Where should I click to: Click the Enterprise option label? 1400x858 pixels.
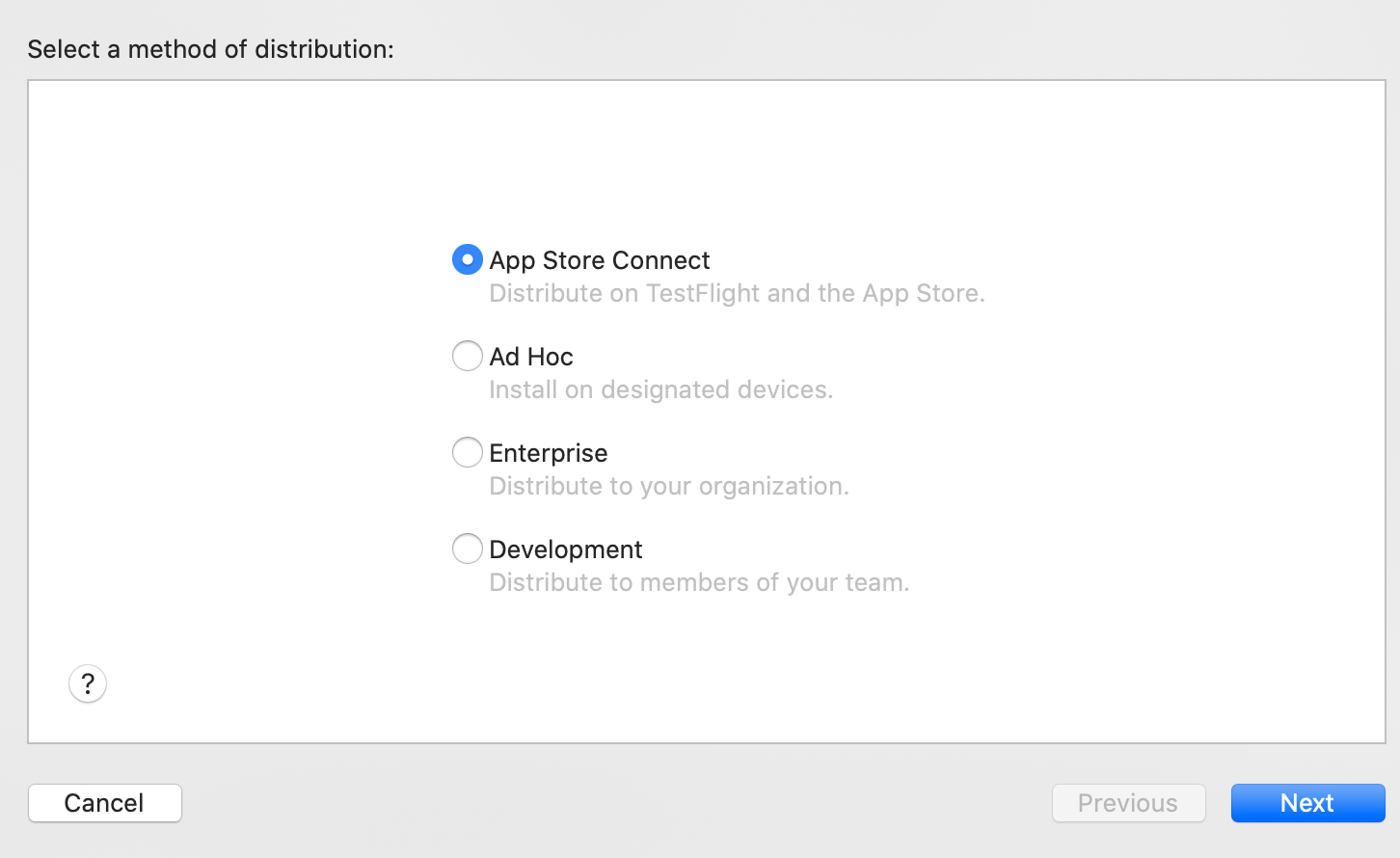coord(548,453)
